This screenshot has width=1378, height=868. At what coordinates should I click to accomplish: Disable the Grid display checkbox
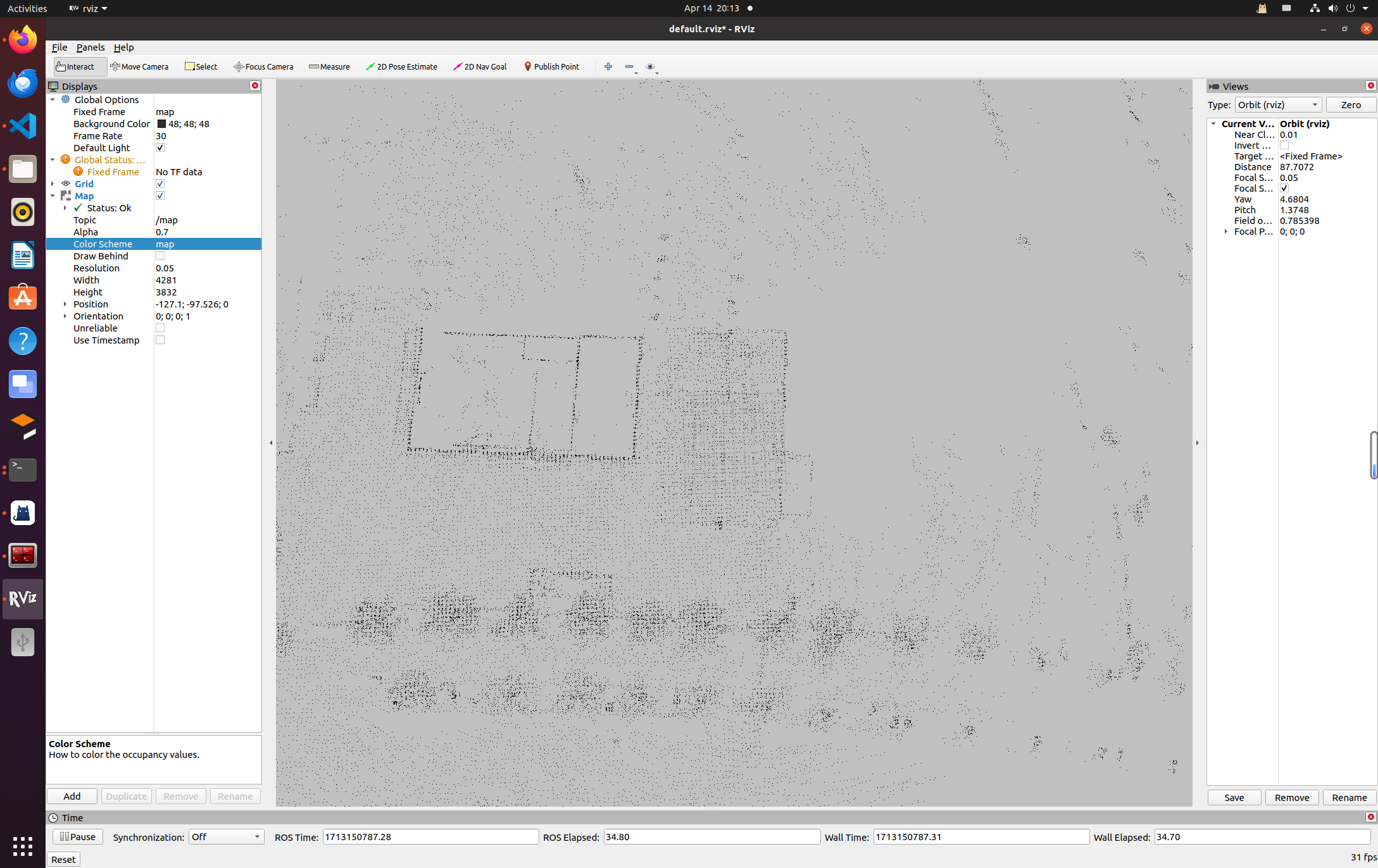(x=160, y=183)
